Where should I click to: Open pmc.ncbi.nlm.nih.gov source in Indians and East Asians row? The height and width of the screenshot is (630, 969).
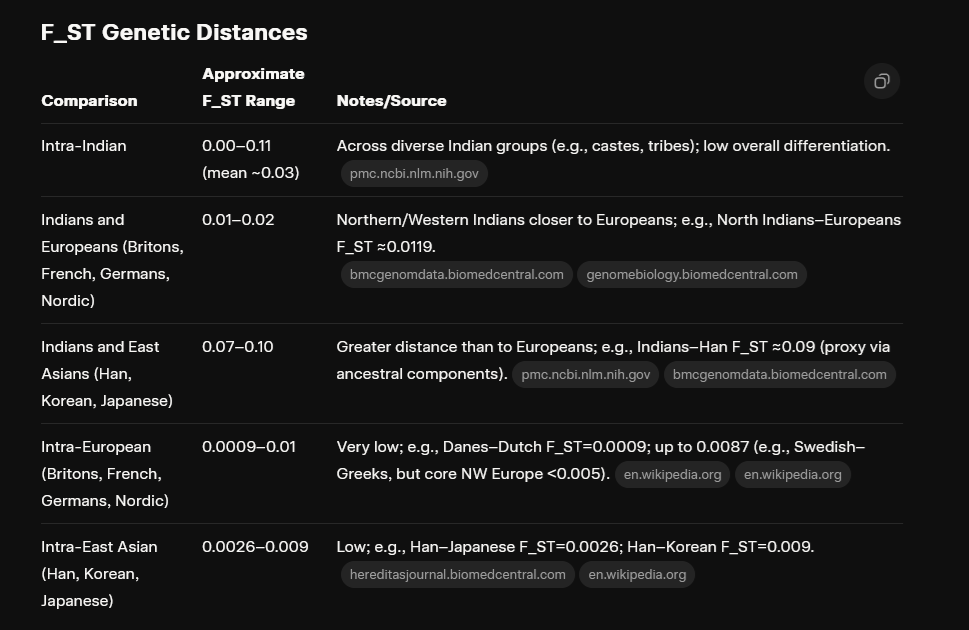pyautogui.click(x=585, y=375)
